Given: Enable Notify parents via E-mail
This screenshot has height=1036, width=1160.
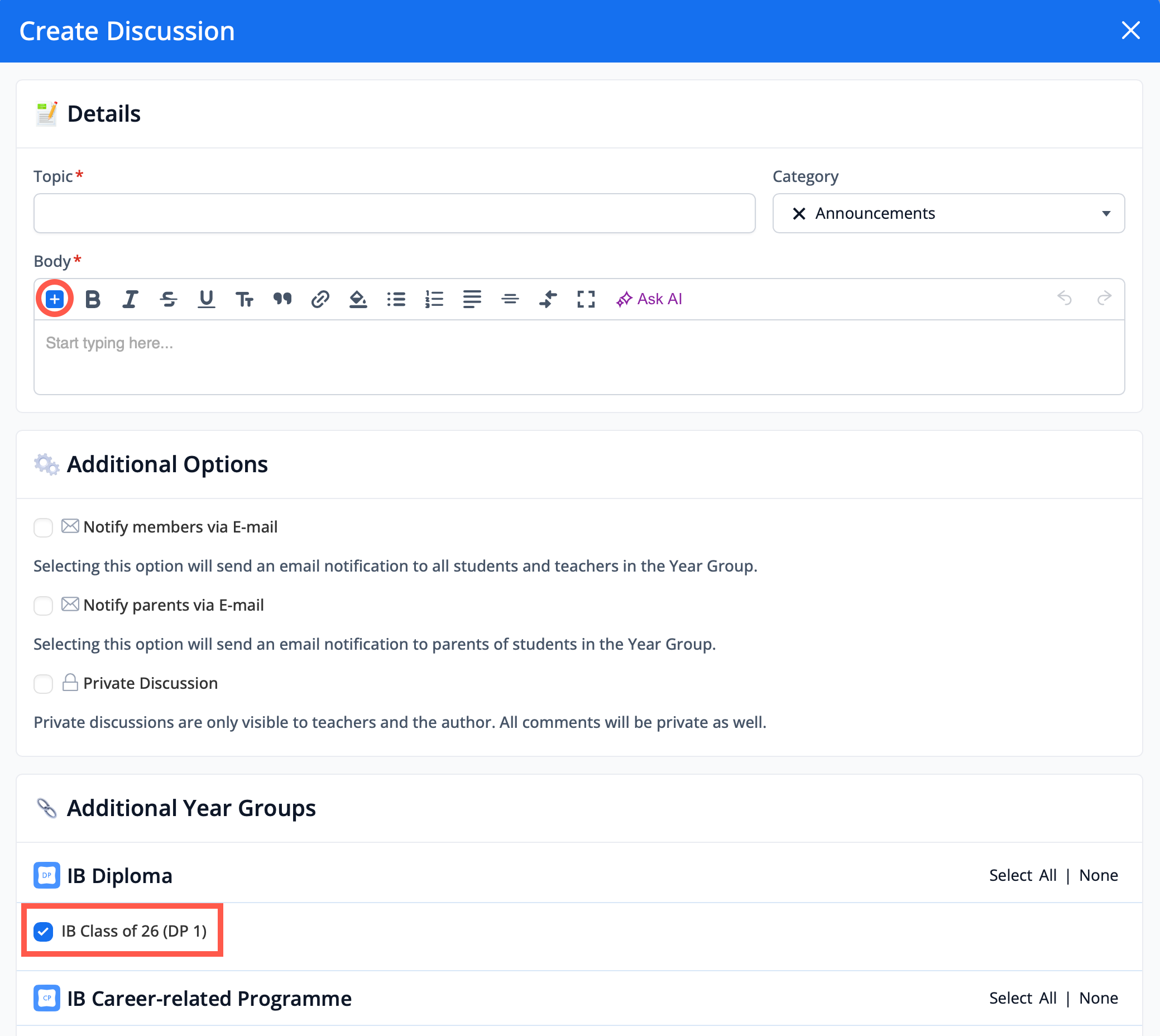Looking at the screenshot, I should [x=42, y=606].
